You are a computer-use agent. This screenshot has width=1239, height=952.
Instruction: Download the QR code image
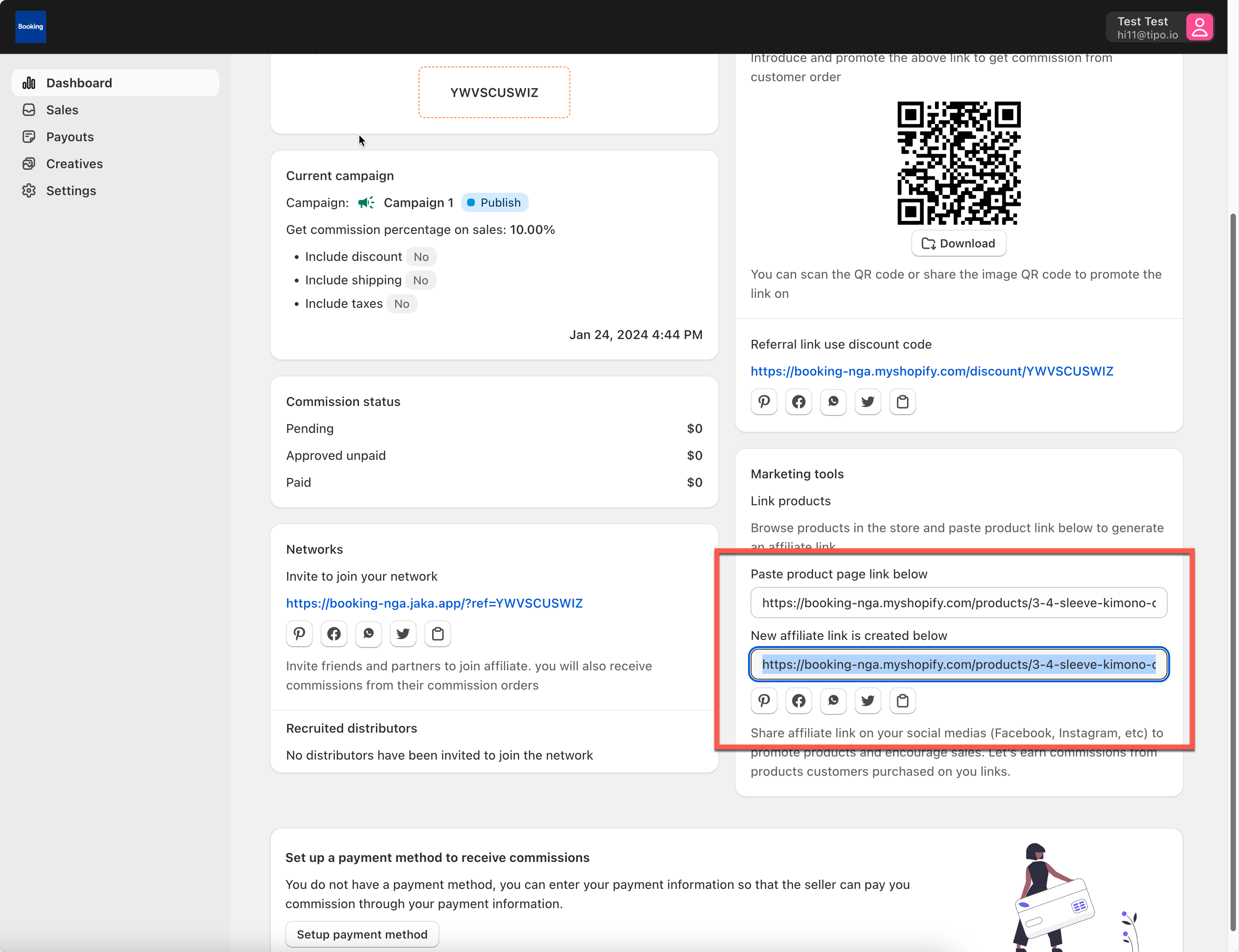pos(958,243)
